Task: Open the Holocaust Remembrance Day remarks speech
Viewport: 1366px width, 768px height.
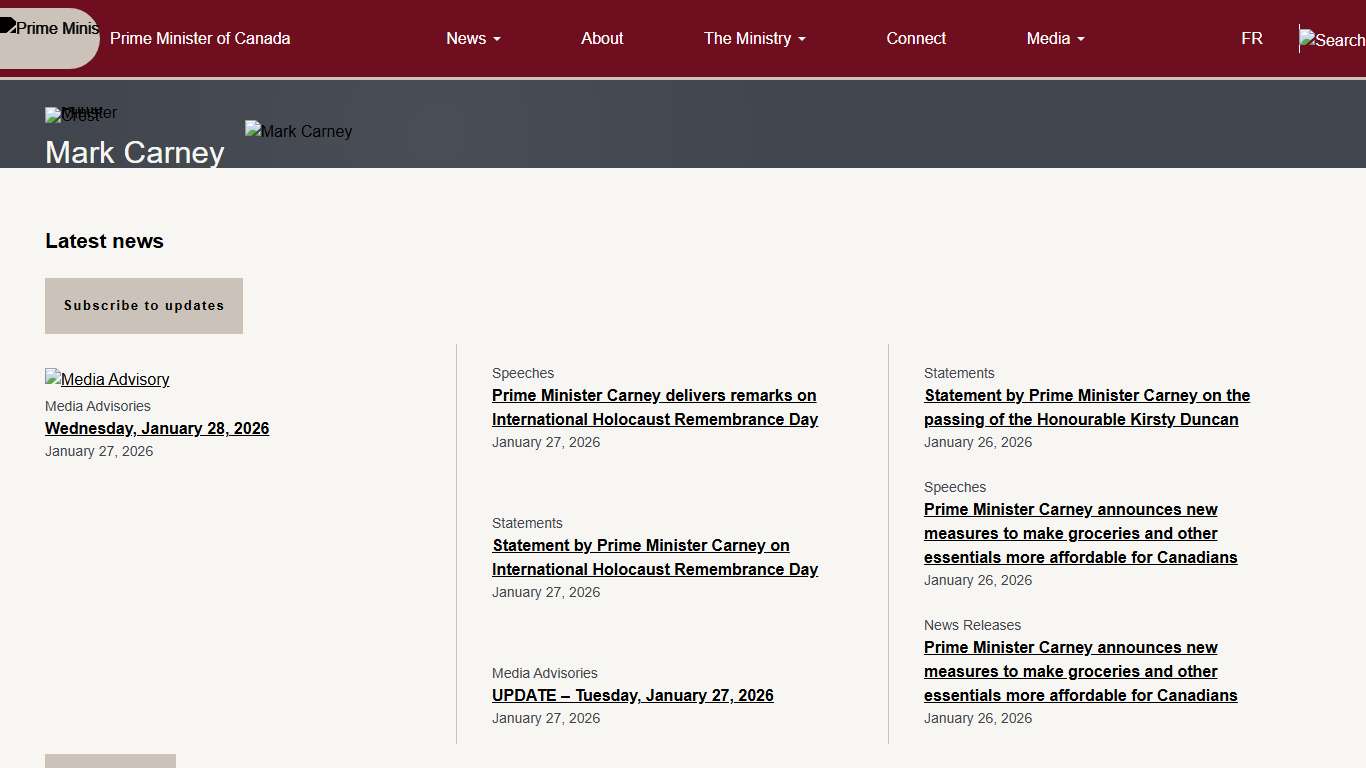Action: pyautogui.click(x=654, y=407)
